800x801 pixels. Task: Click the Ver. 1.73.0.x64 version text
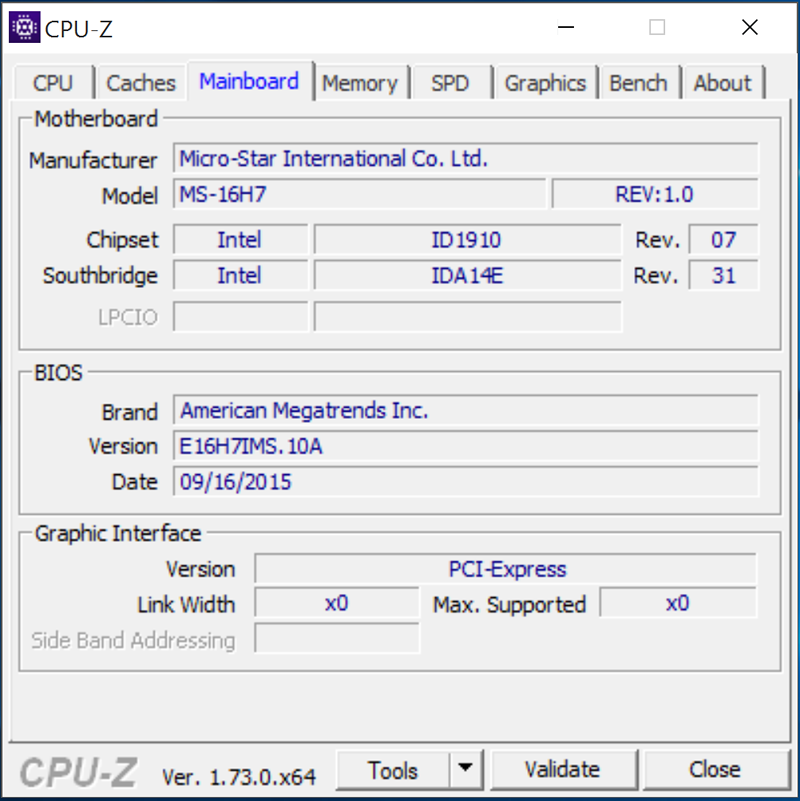[x=239, y=778]
